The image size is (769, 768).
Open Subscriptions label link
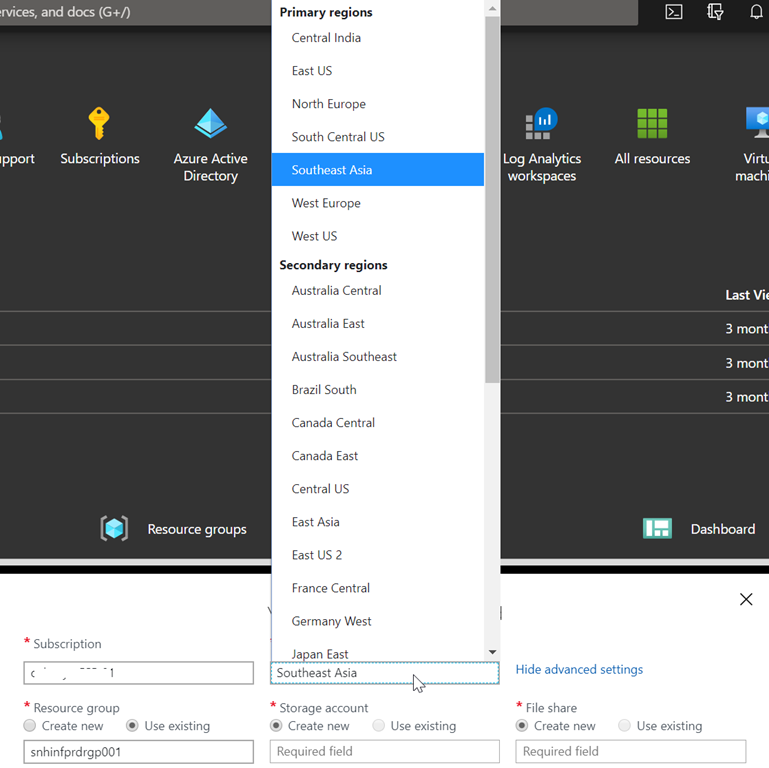100,158
